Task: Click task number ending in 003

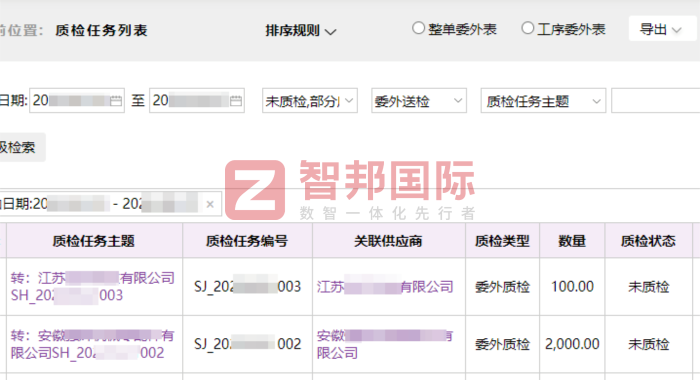Action: tap(247, 286)
